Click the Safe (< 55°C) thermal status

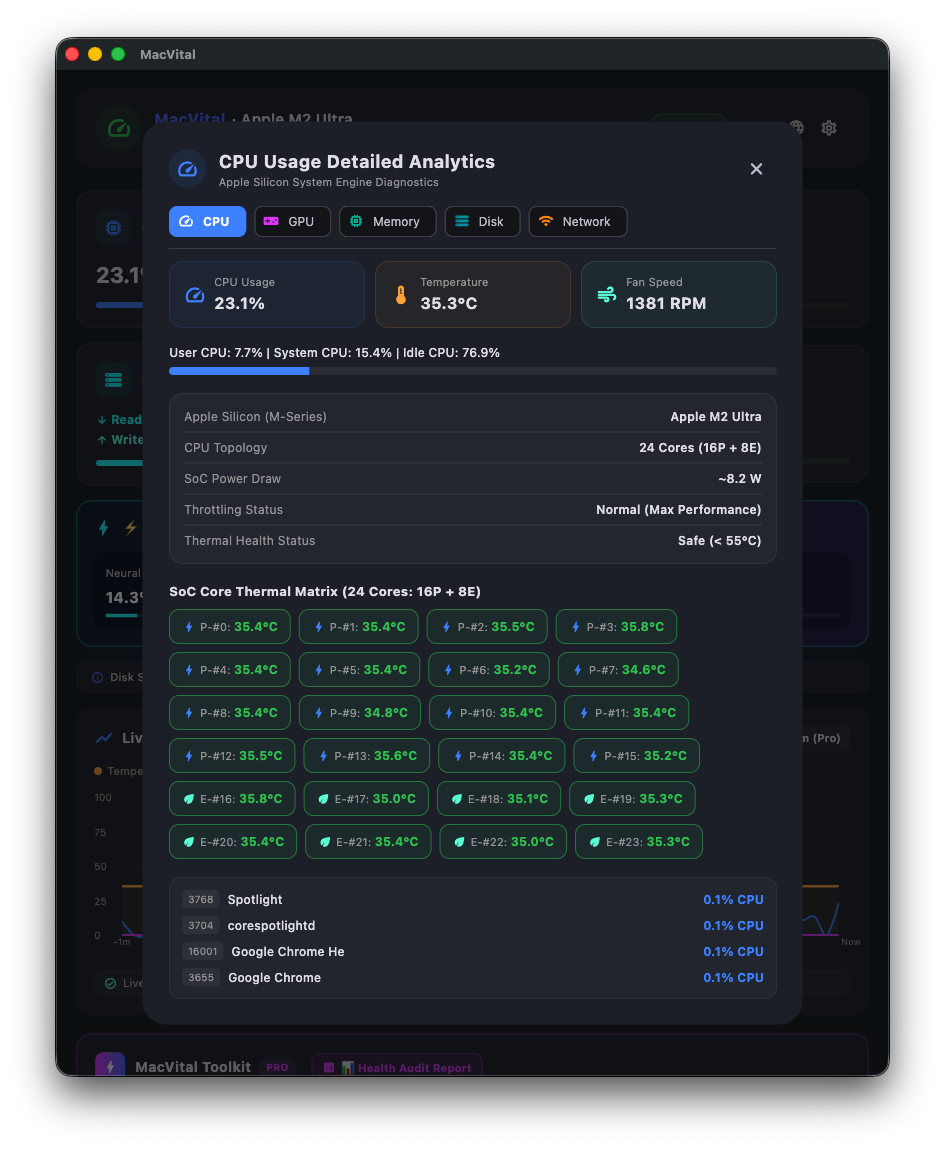pyautogui.click(x=720, y=541)
